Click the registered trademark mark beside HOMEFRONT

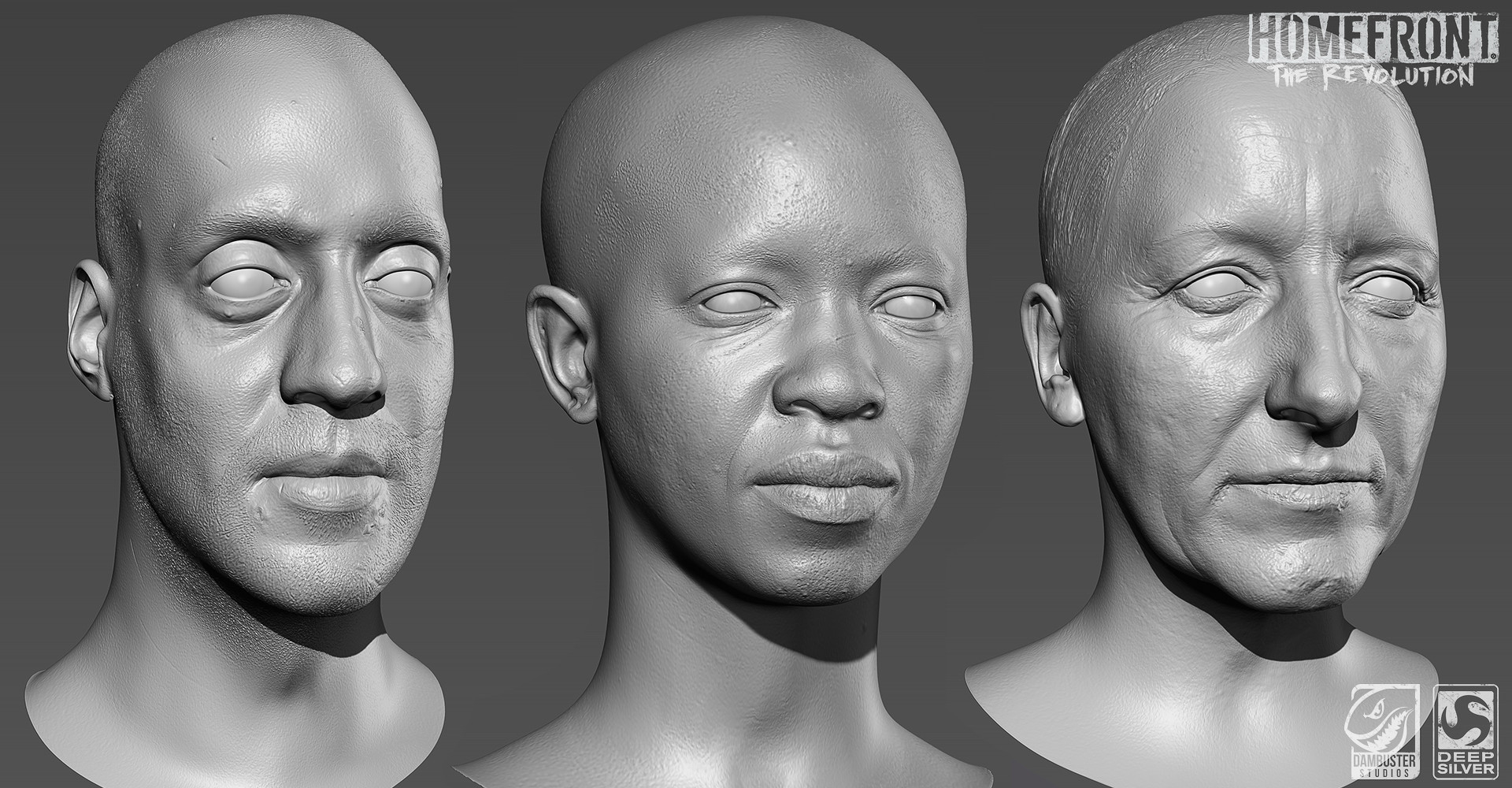(x=1494, y=56)
